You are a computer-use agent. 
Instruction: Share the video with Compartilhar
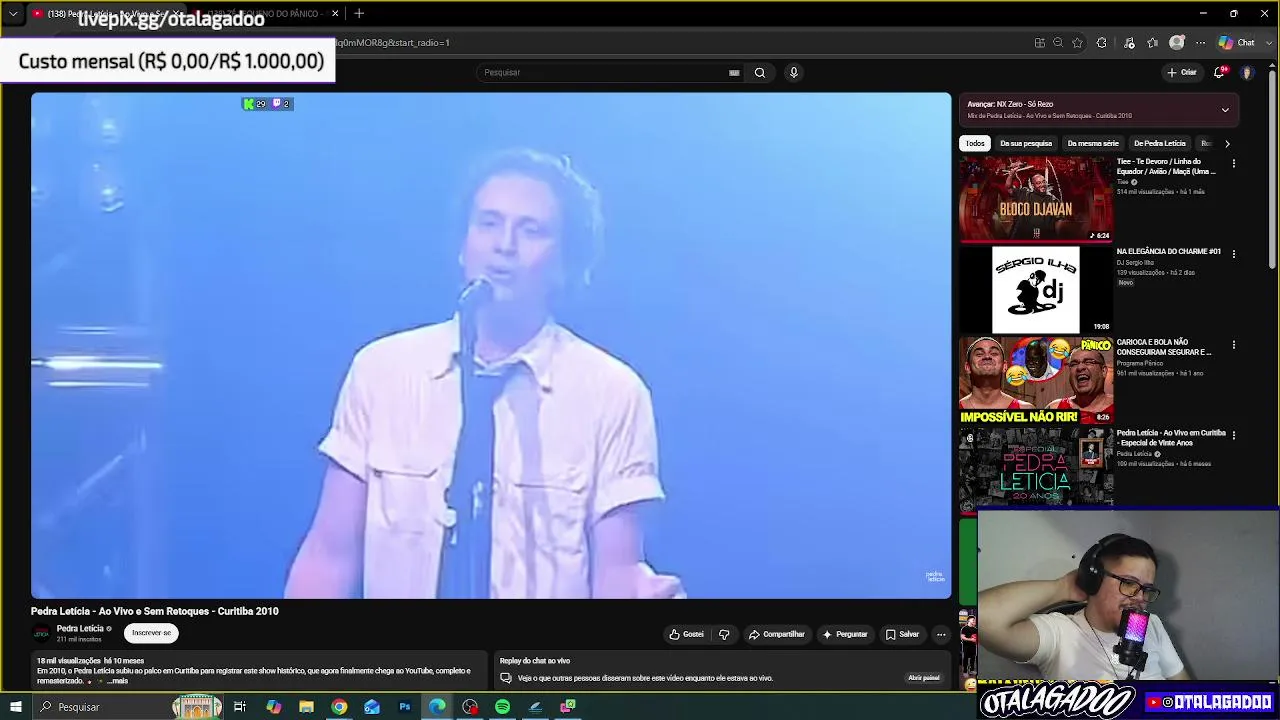coord(777,634)
